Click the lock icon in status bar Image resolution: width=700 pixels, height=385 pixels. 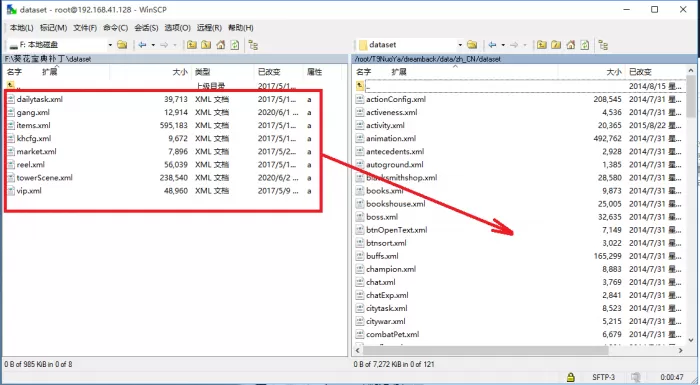pos(571,377)
